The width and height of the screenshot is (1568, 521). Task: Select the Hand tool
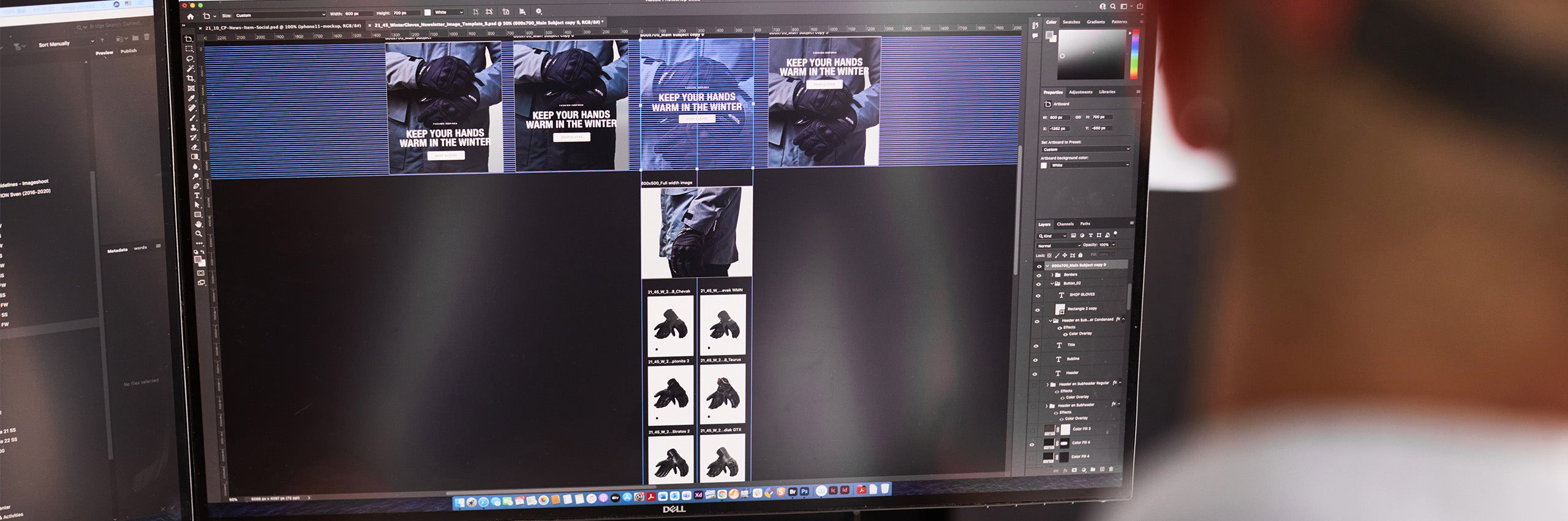198,224
